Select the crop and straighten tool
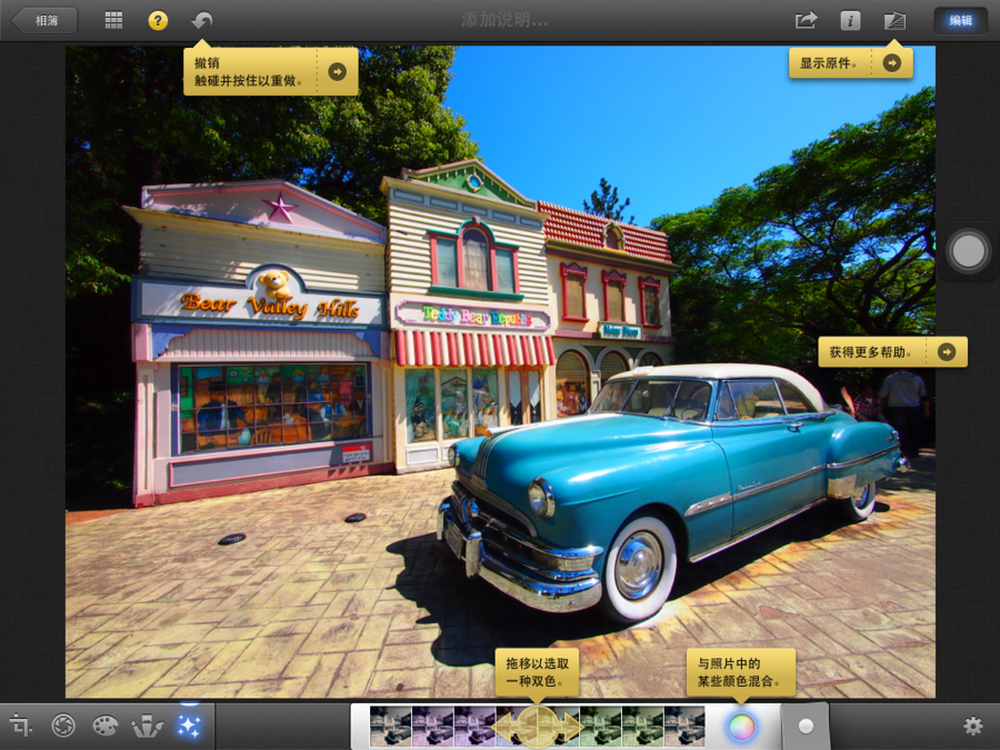 coord(21,725)
